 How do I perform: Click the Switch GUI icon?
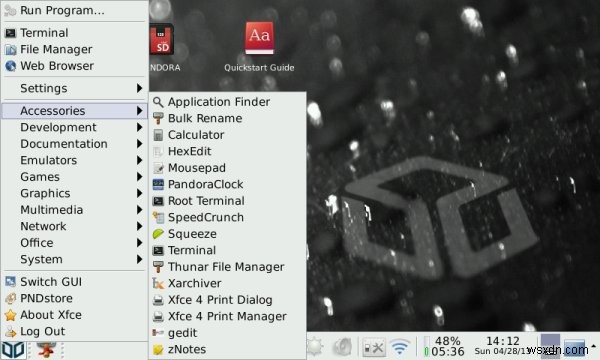(x=10, y=282)
